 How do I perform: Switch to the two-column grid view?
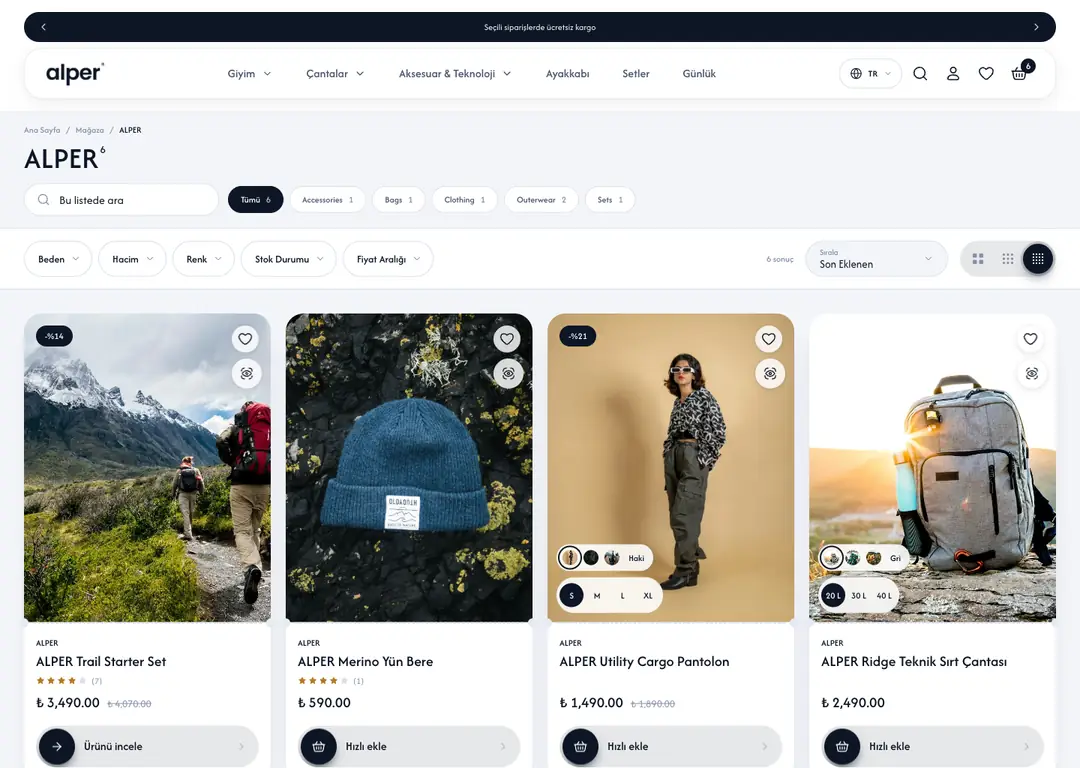[x=977, y=259]
